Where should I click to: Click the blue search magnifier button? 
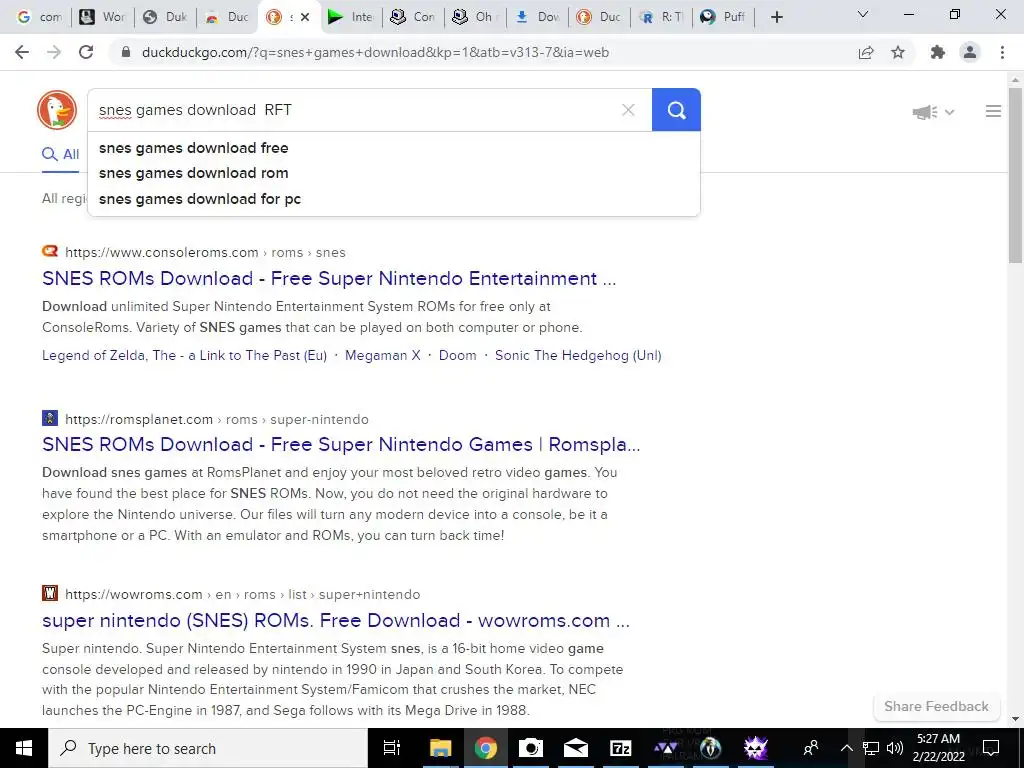(676, 110)
